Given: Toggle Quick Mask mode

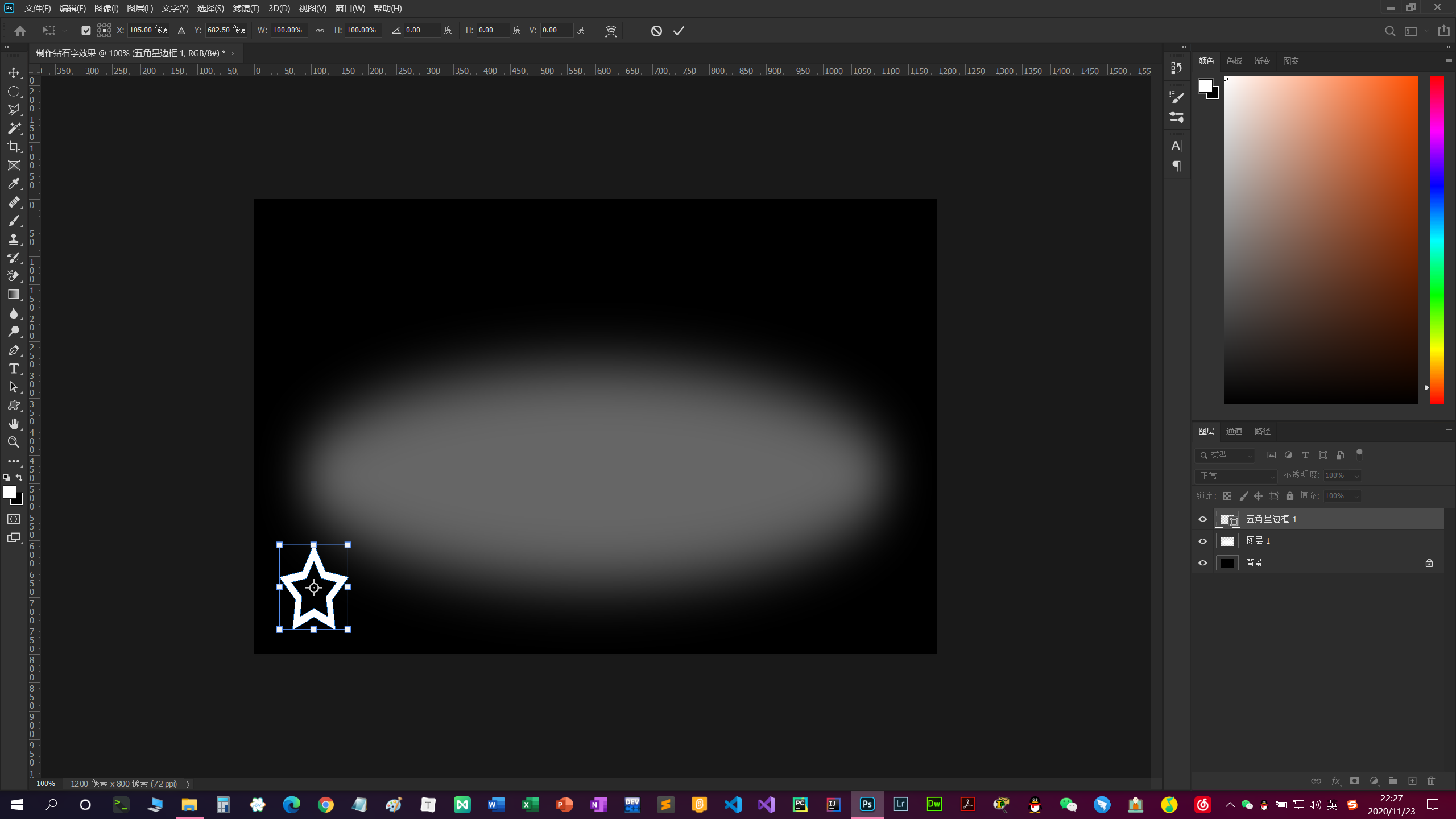Looking at the screenshot, I should coord(14,519).
